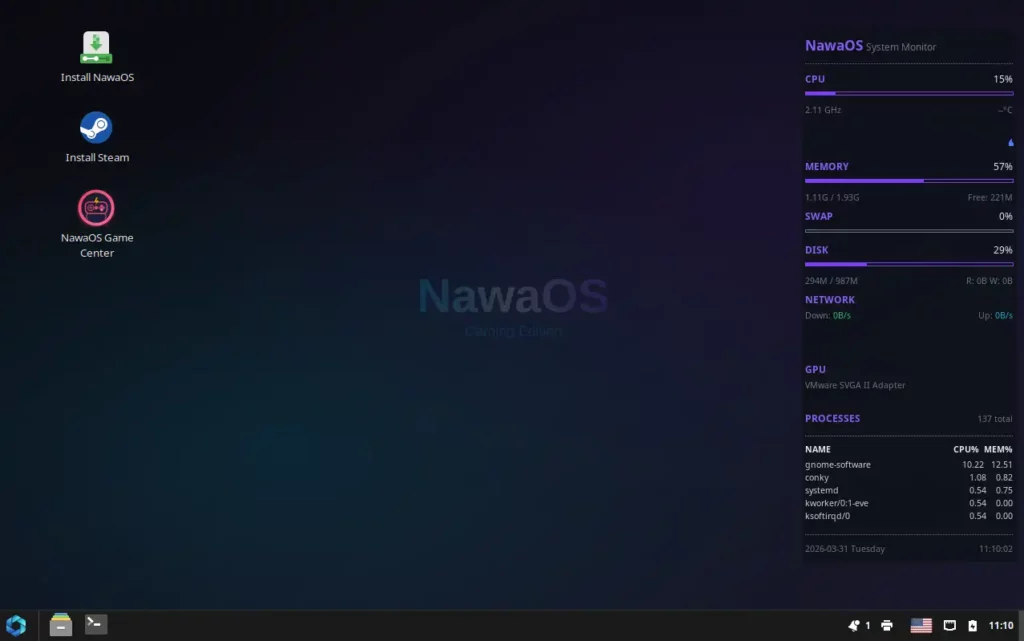This screenshot has width=1024, height=641.
Task: Check battery status from the tray icon
Action: [x=971, y=624]
